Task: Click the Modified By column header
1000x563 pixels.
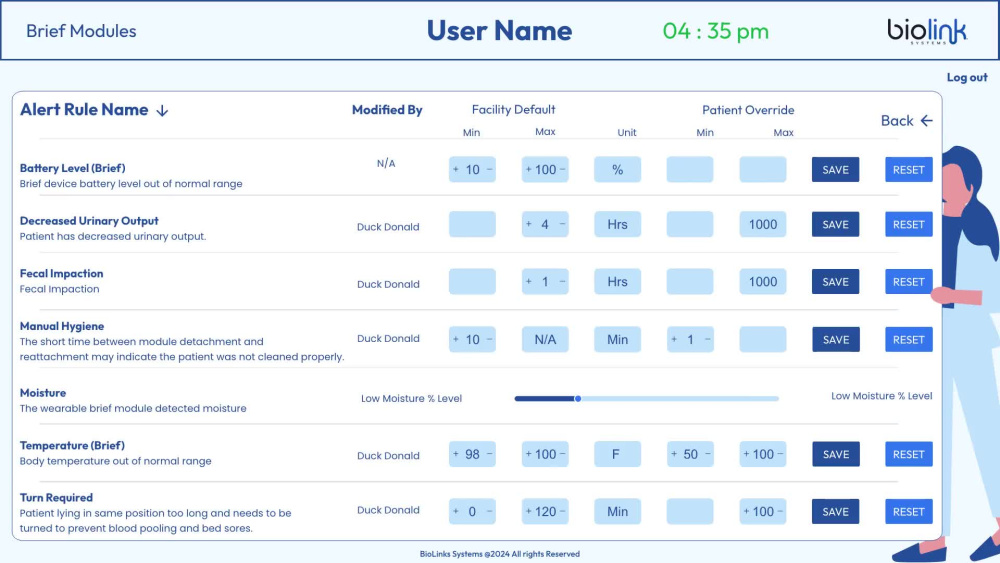Action: 387,110
